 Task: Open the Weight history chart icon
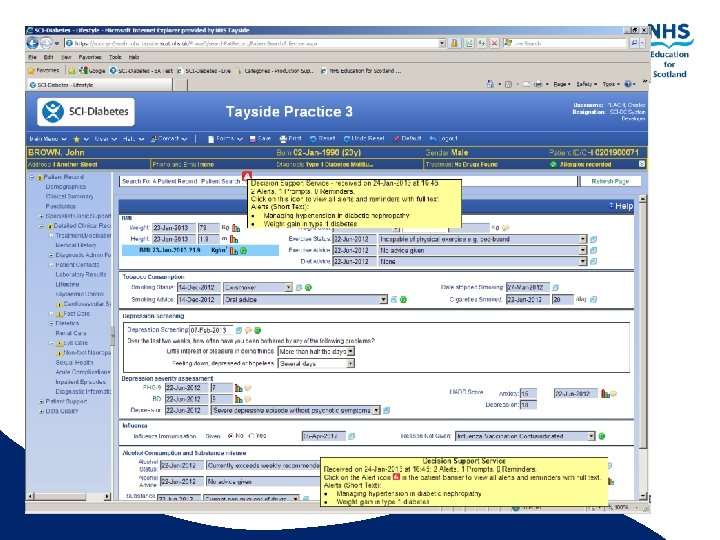coord(236,228)
